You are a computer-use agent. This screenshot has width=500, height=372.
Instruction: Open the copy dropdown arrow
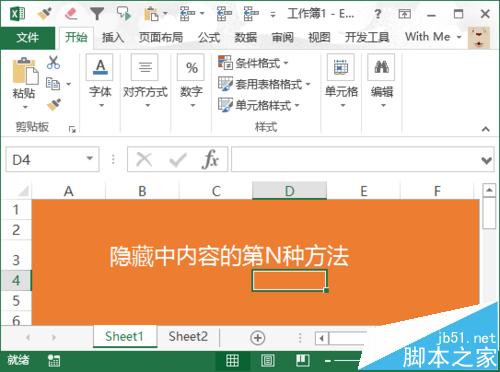(68, 84)
